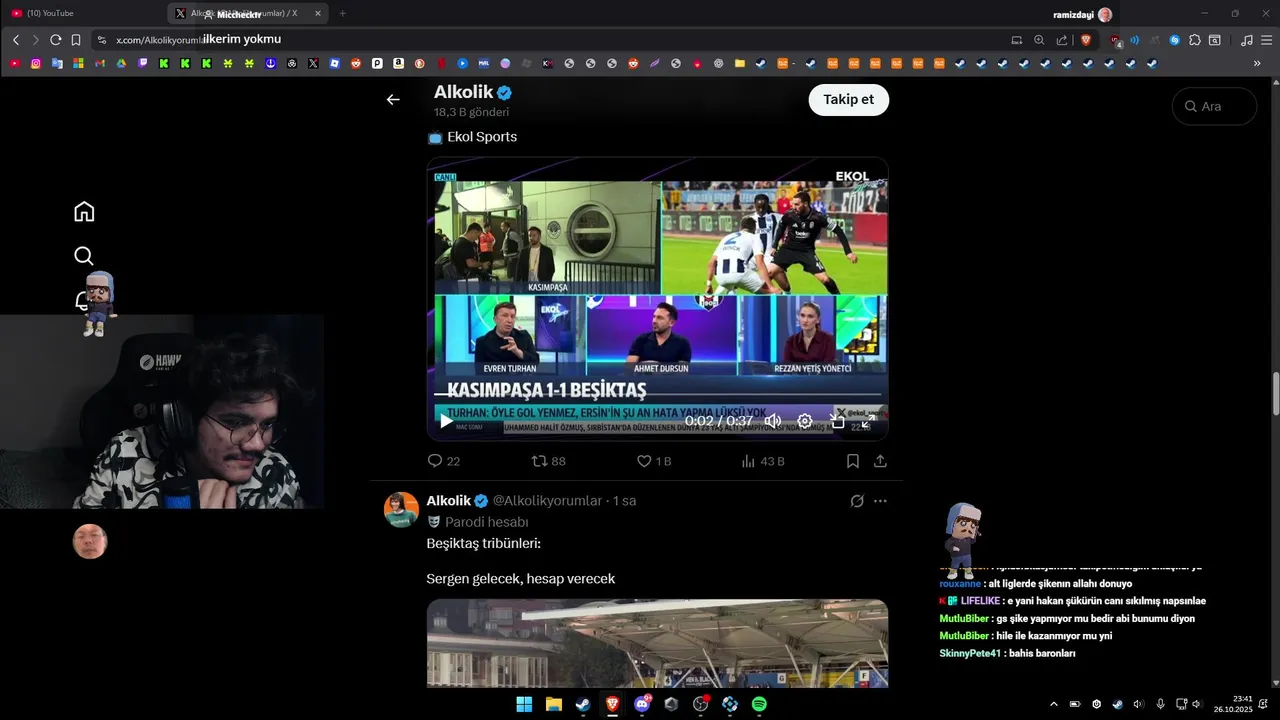Open the Windows Start menu
This screenshot has width=1280, height=720.
click(x=524, y=704)
